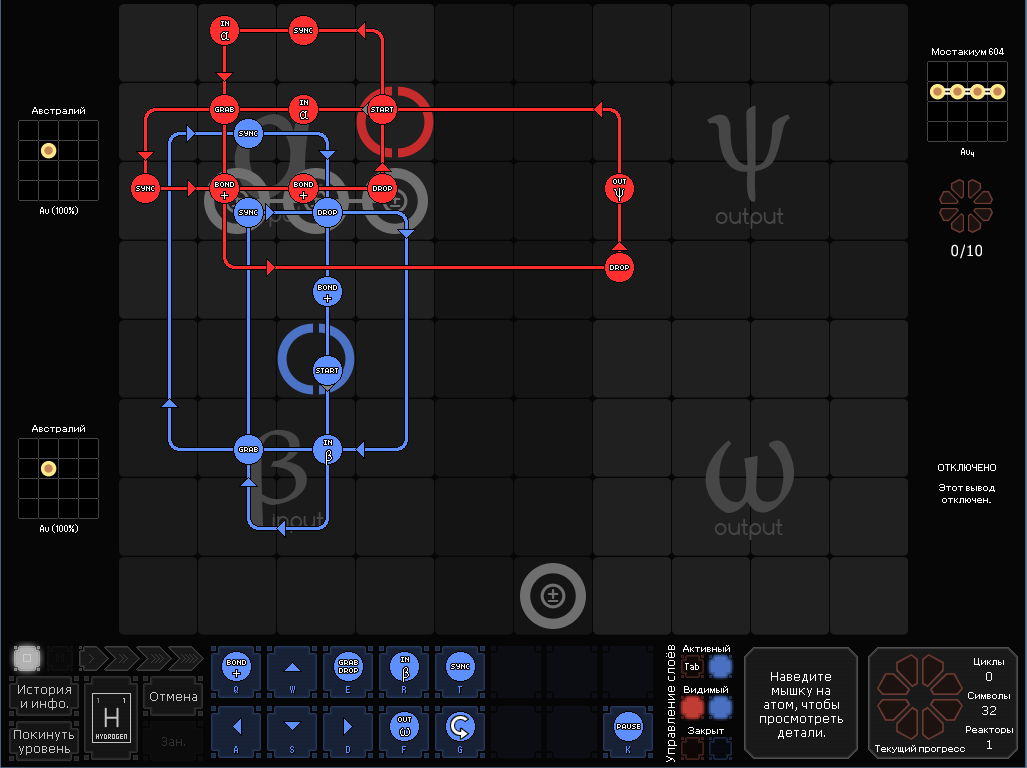
Task: Click the Отмена undo button
Action: (x=174, y=697)
